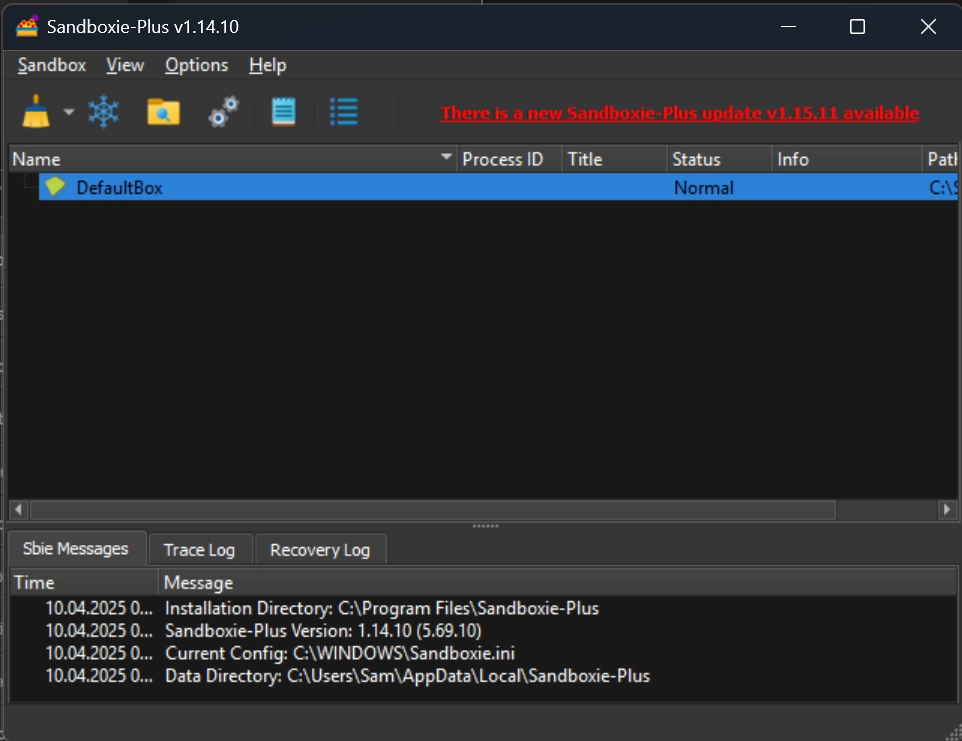Viewport: 962px width, 741px height.
Task: Toggle the snowflake suspend-all icon
Action: [103, 112]
